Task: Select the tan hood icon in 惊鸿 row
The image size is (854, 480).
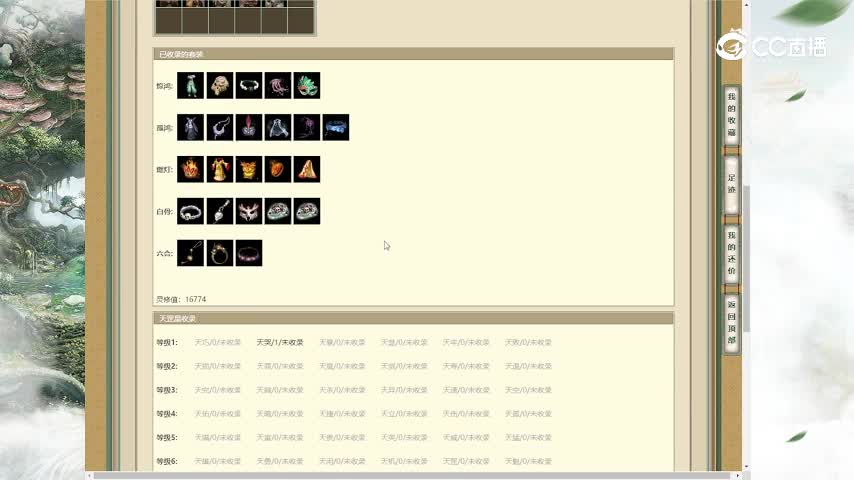Action: click(x=219, y=86)
